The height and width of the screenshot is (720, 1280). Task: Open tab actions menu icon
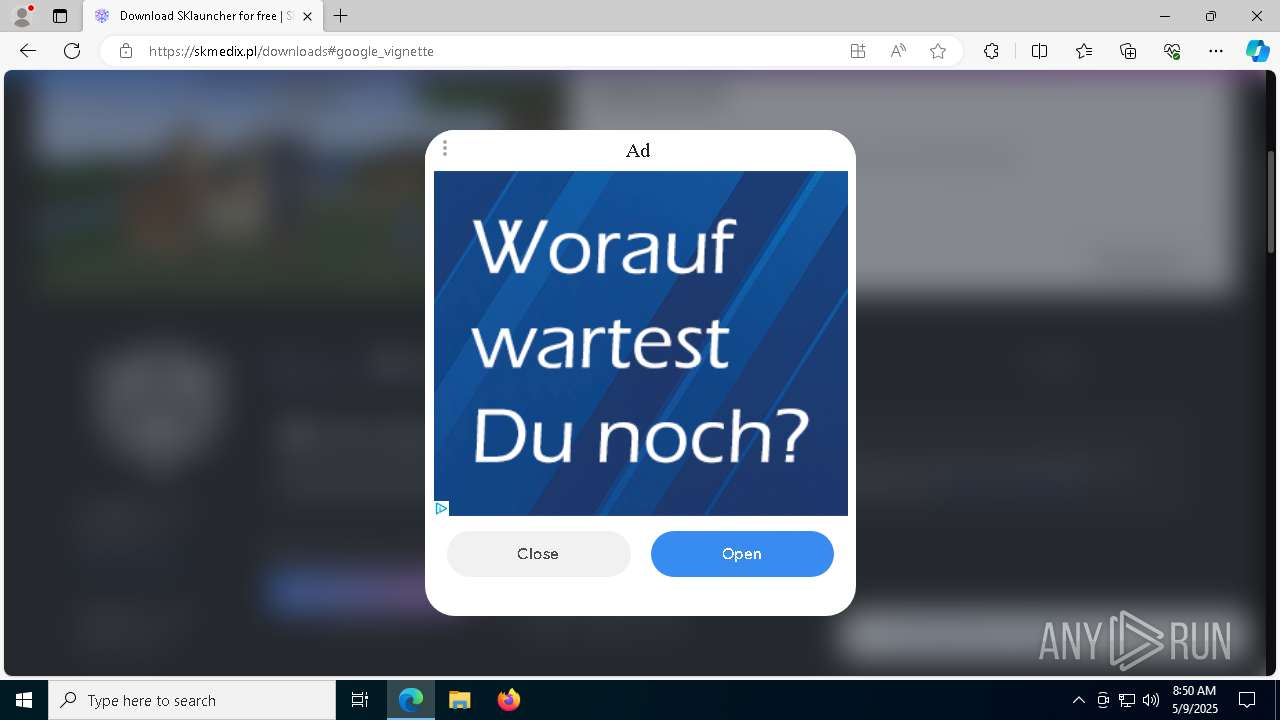60,16
